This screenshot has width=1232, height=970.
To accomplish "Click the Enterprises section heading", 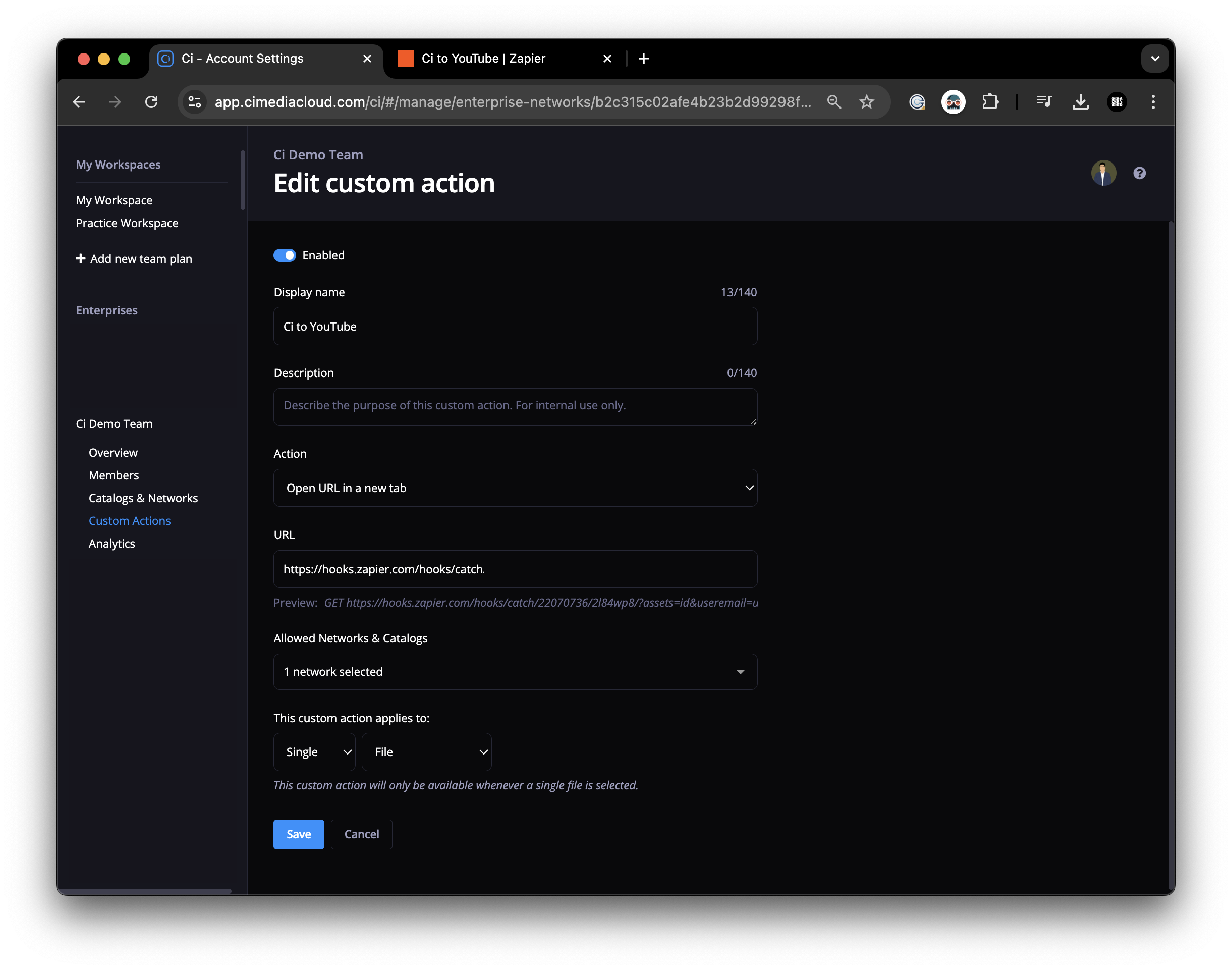I will click(x=107, y=311).
